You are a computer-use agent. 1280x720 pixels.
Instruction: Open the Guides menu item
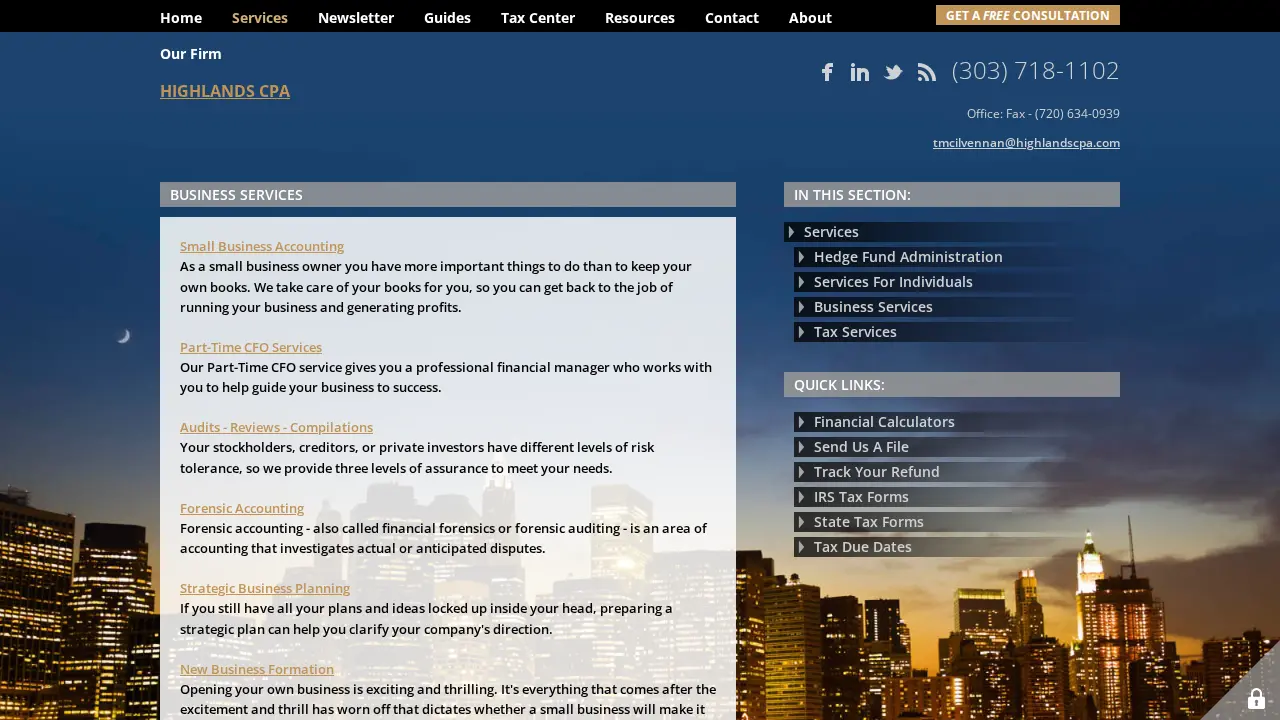447,17
